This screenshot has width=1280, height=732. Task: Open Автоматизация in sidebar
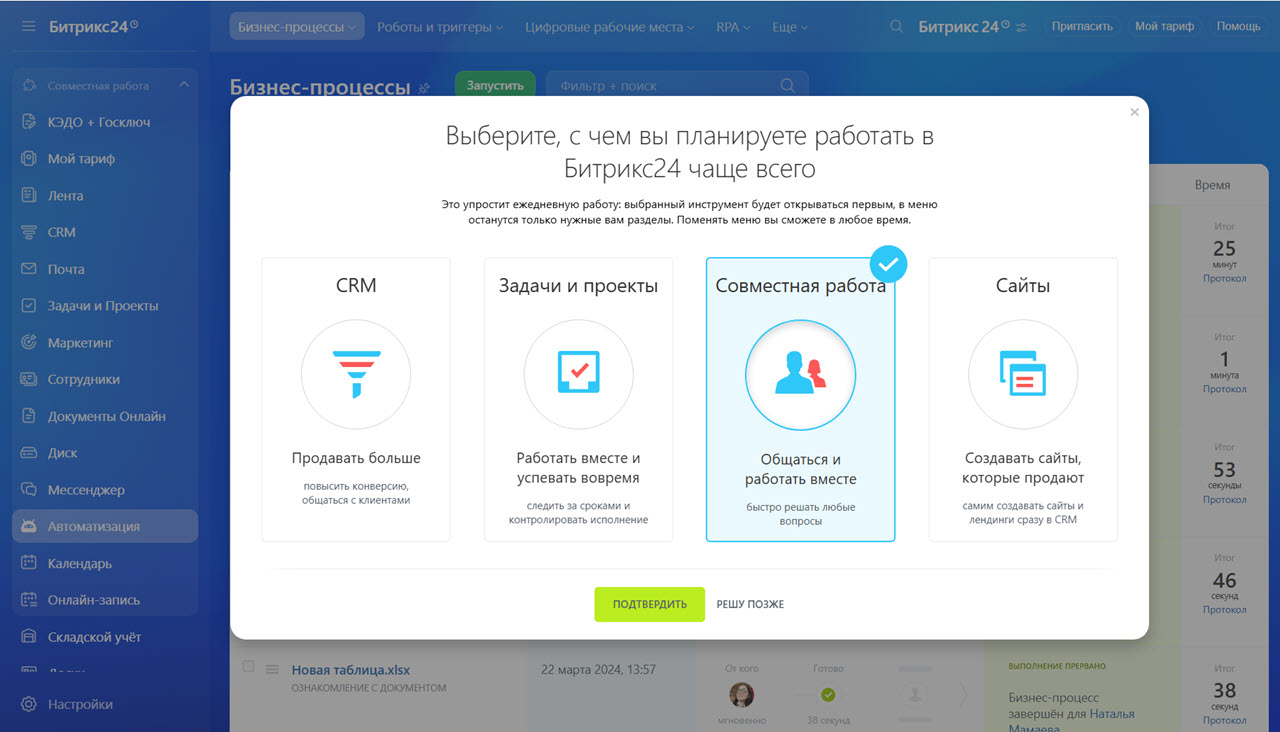point(105,526)
